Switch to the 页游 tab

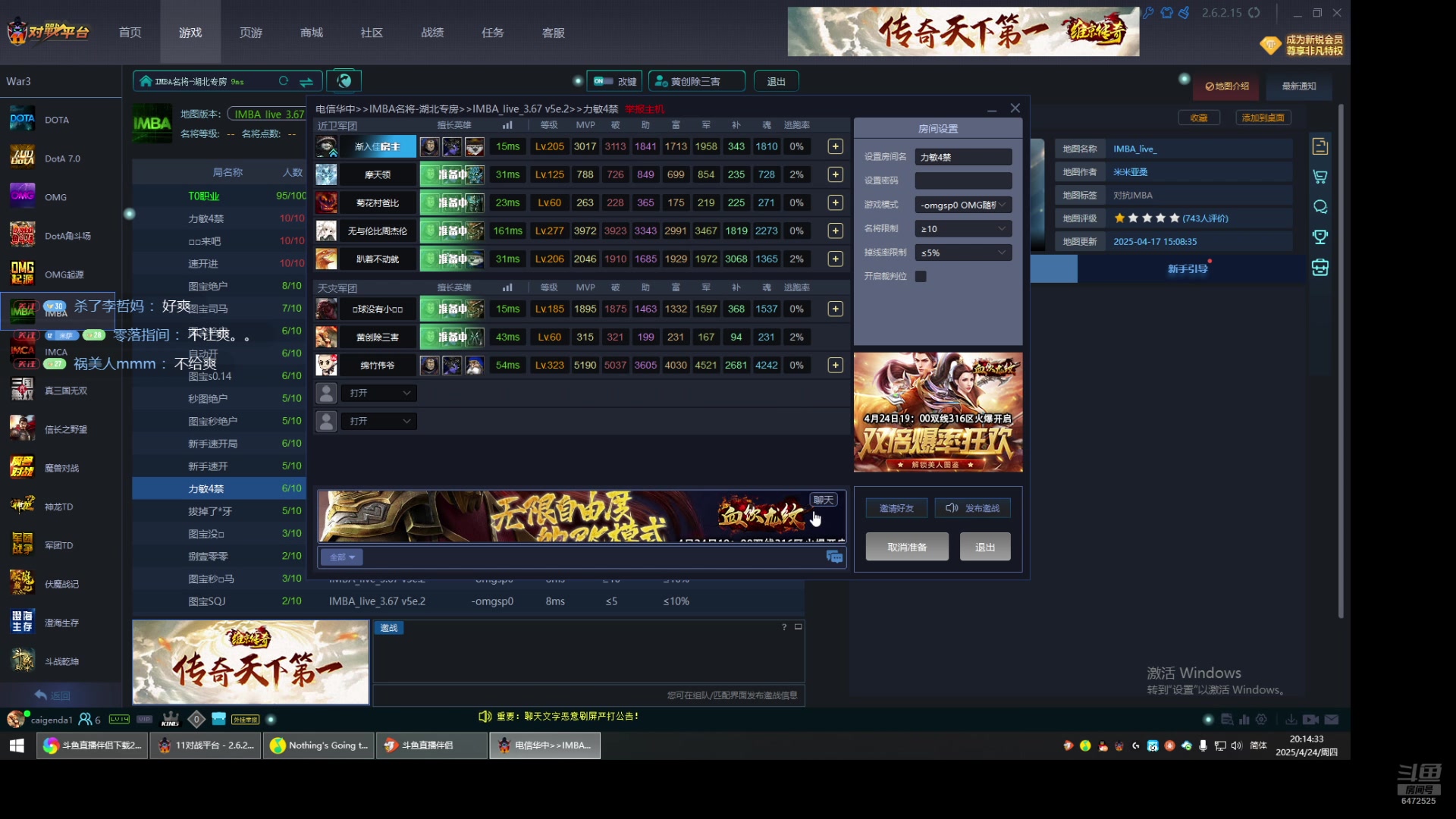tap(251, 33)
